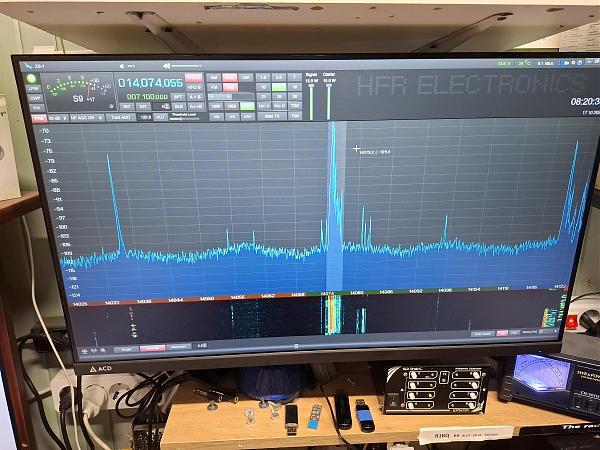Toggle the XIT offset button
The image size is (600, 450).
(x=143, y=106)
